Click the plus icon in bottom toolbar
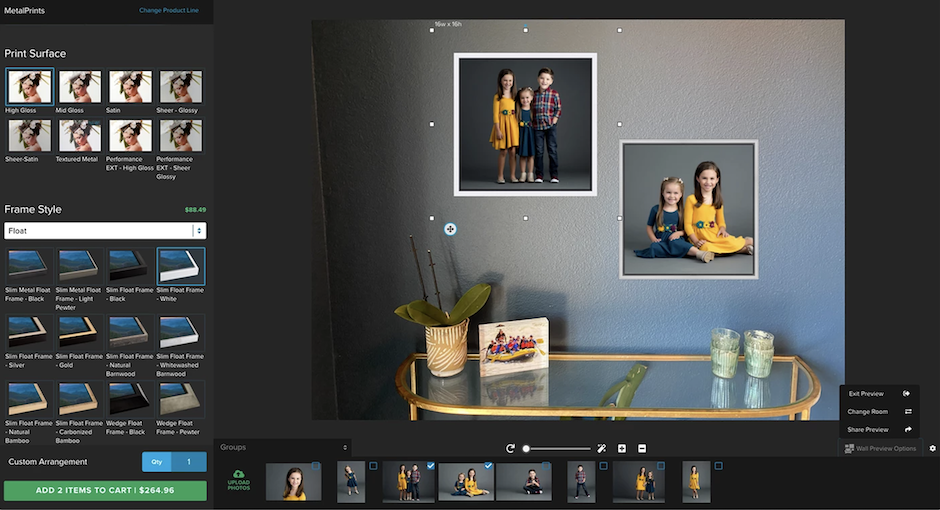Screen dimensions: 940x510 622,448
